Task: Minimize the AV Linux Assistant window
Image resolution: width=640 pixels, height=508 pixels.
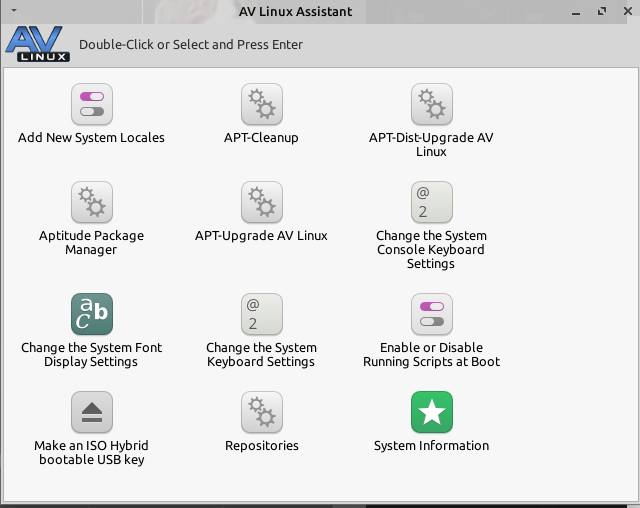Action: click(x=576, y=12)
